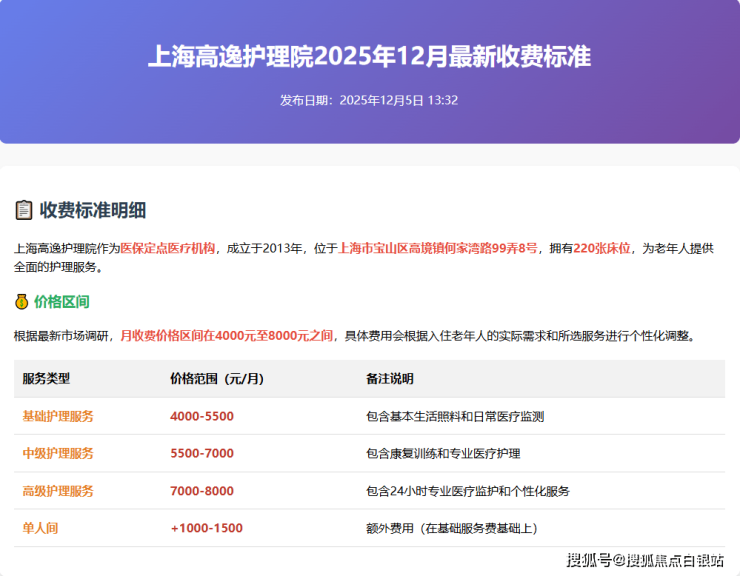Select the 基础护理服务 row label
Image resolution: width=740 pixels, height=576 pixels.
tap(58, 416)
